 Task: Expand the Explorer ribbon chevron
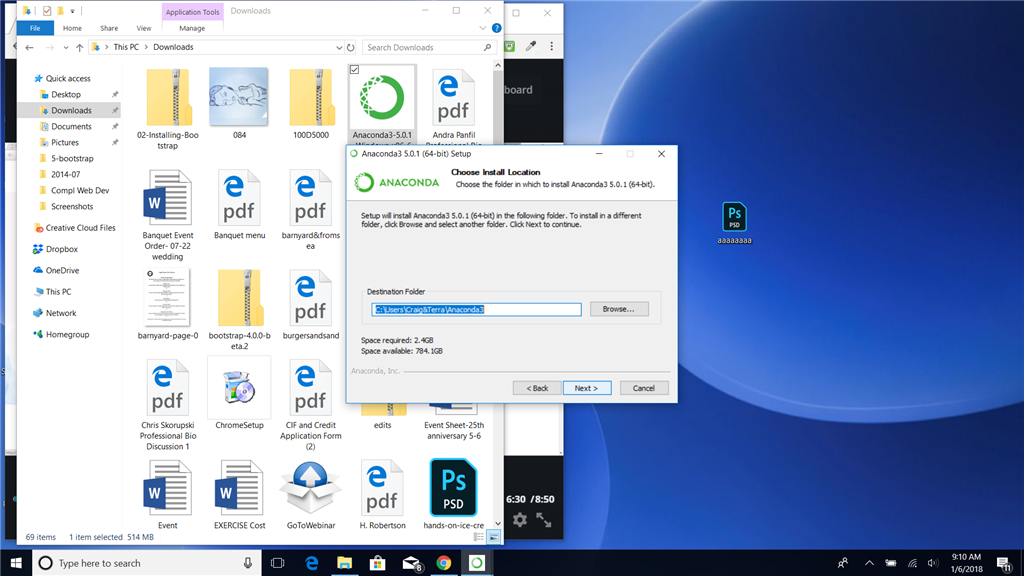pyautogui.click(x=483, y=28)
